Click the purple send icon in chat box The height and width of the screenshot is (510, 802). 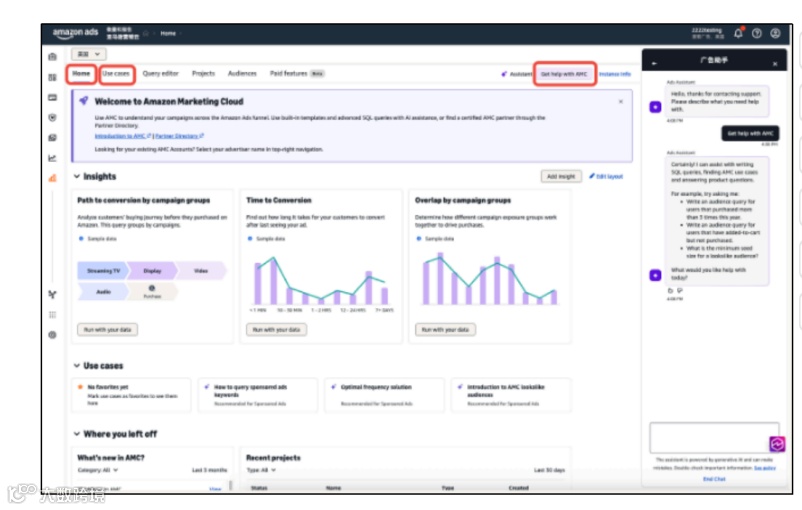coord(777,444)
